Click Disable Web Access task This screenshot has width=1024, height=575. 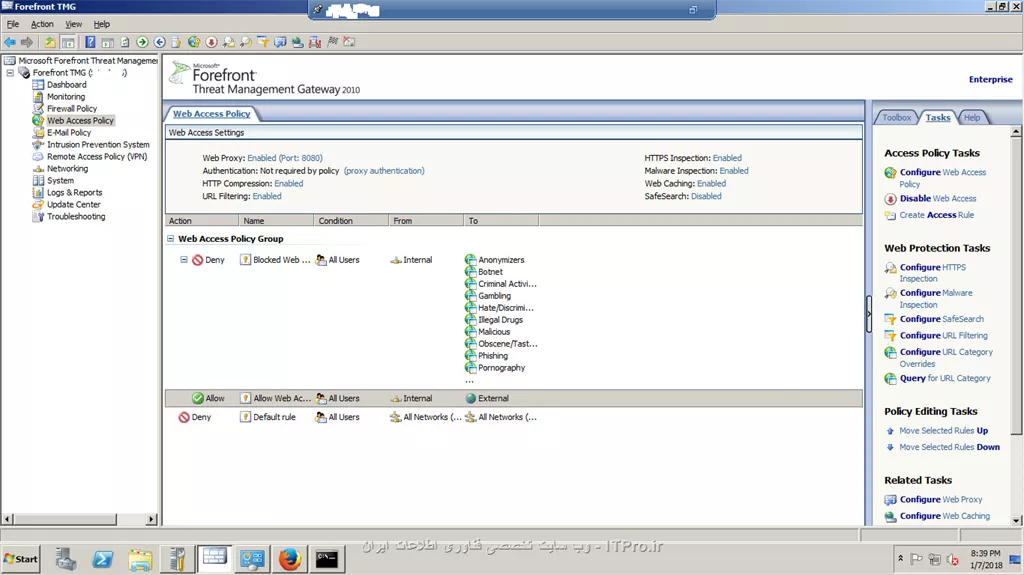coord(938,199)
